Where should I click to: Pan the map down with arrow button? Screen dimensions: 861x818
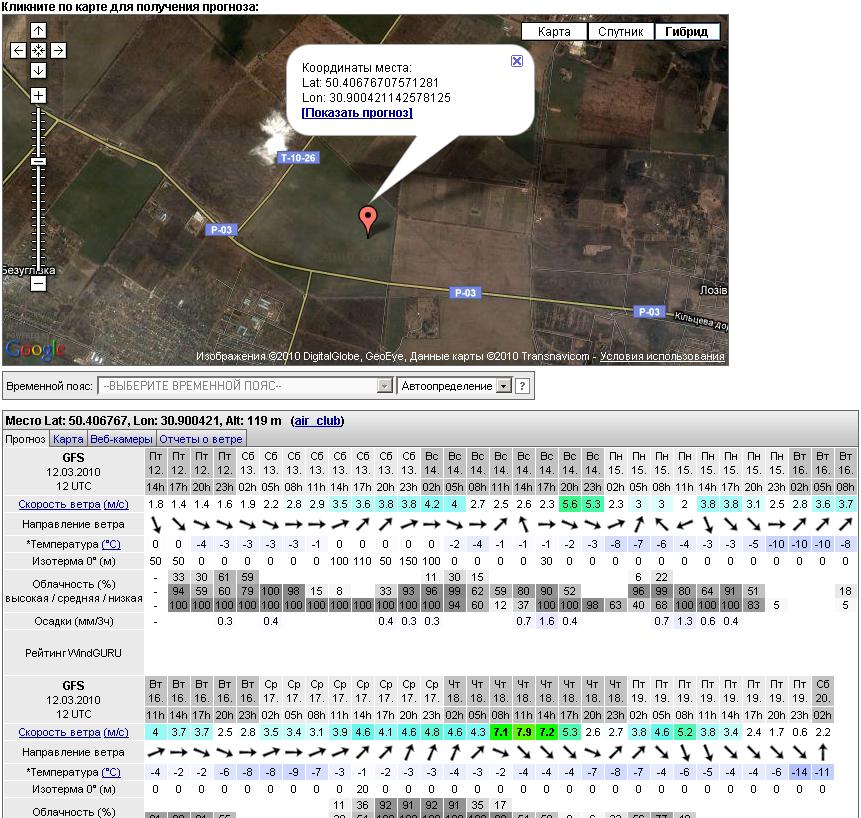[38, 70]
